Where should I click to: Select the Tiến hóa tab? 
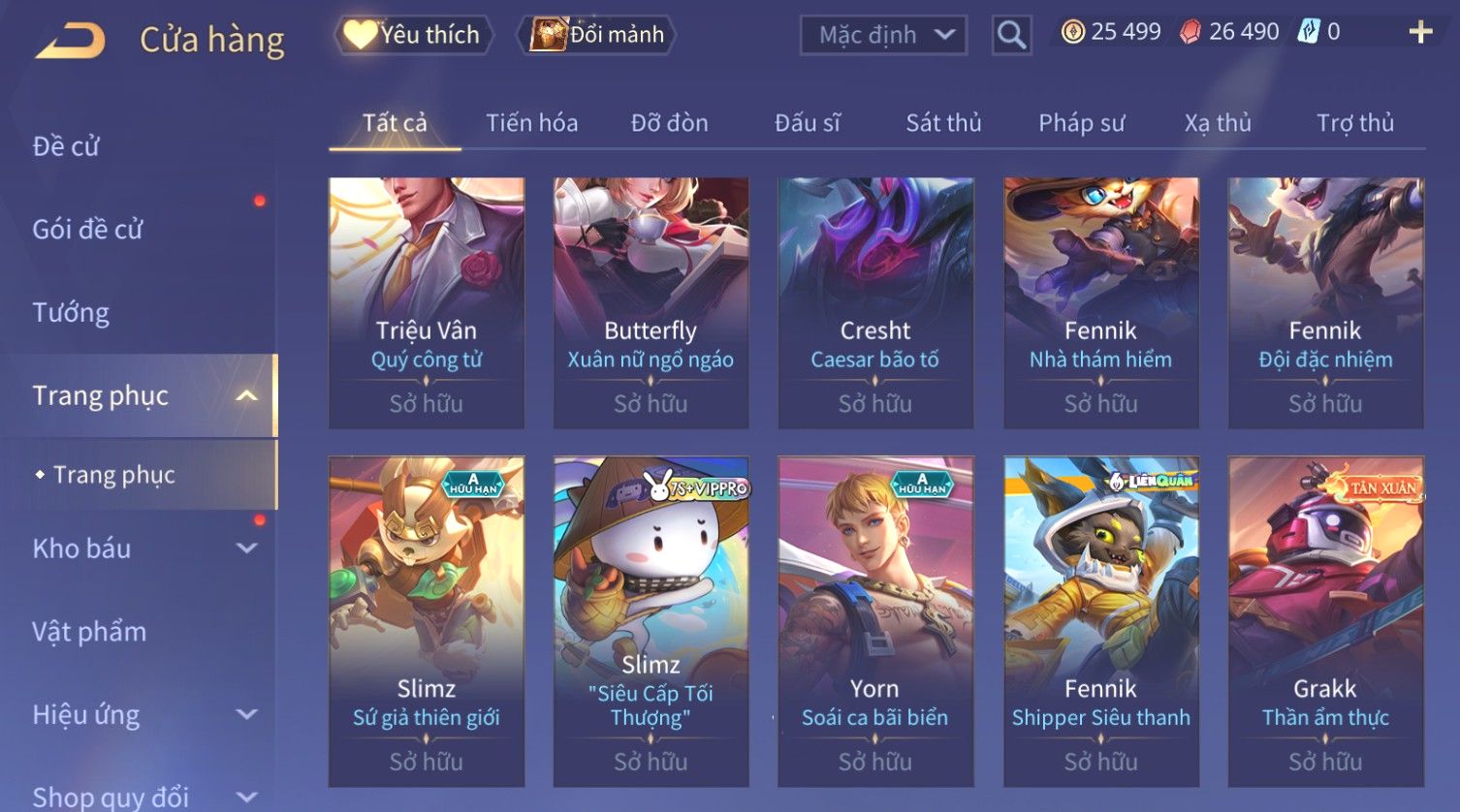click(x=531, y=123)
